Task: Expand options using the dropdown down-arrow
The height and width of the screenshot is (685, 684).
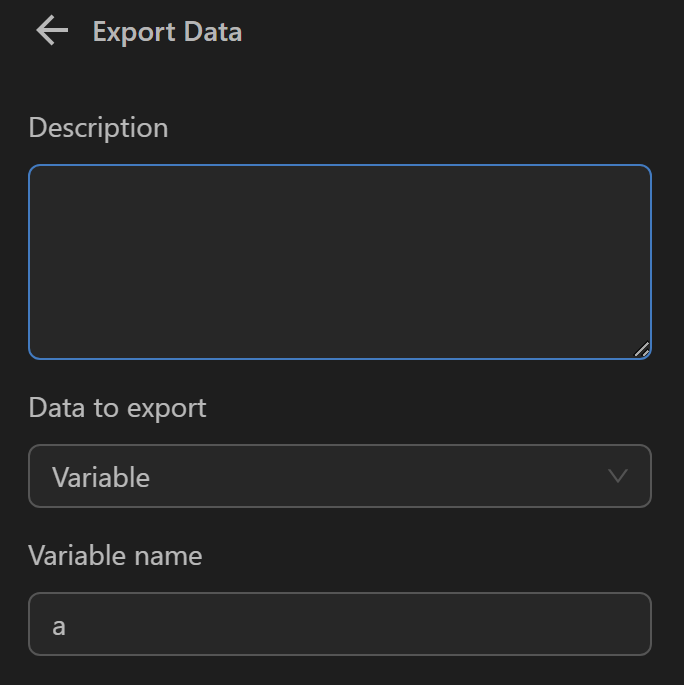Action: pyautogui.click(x=618, y=476)
